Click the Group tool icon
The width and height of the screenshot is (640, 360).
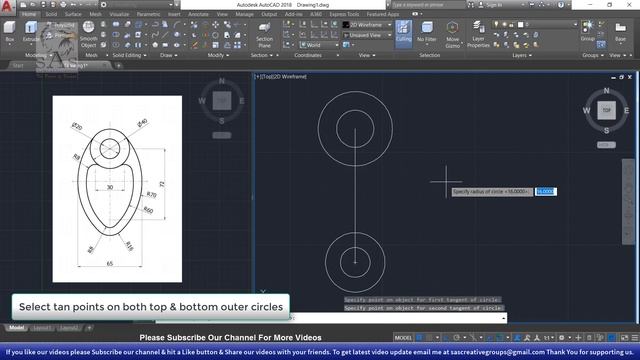coord(587,31)
